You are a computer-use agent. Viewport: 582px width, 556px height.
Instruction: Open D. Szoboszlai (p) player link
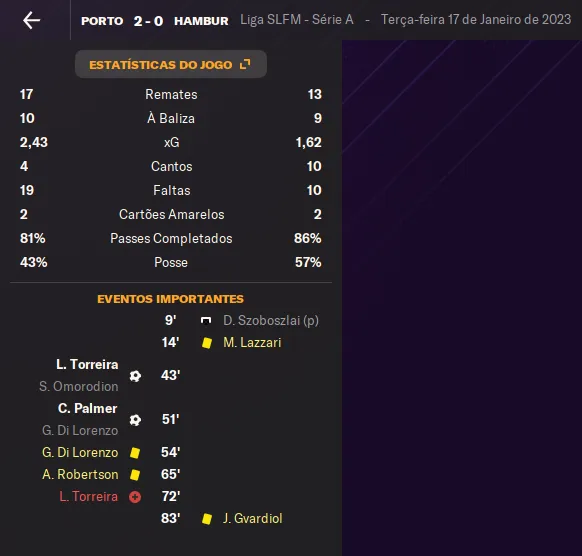[271, 321]
